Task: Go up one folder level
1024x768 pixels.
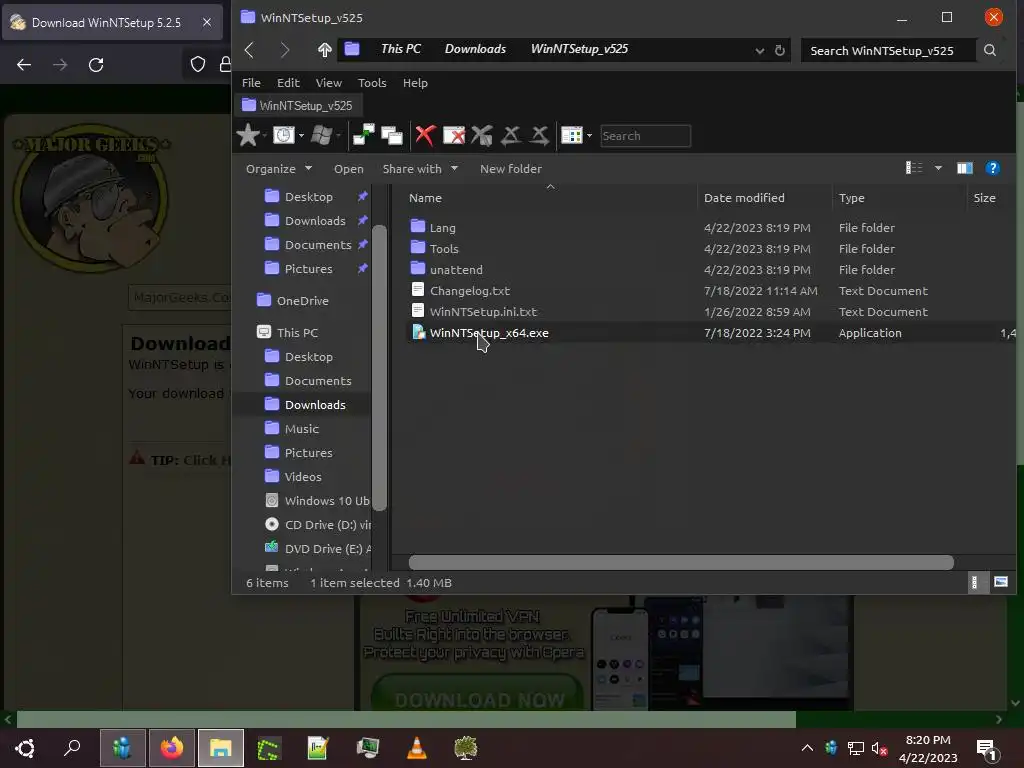Action: 325,50
